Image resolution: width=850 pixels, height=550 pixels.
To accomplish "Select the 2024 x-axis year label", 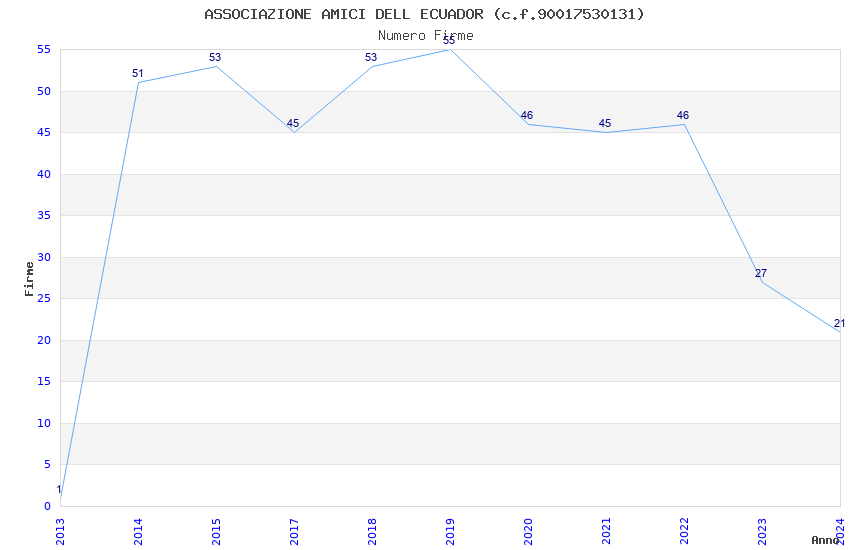I will point(841,532).
